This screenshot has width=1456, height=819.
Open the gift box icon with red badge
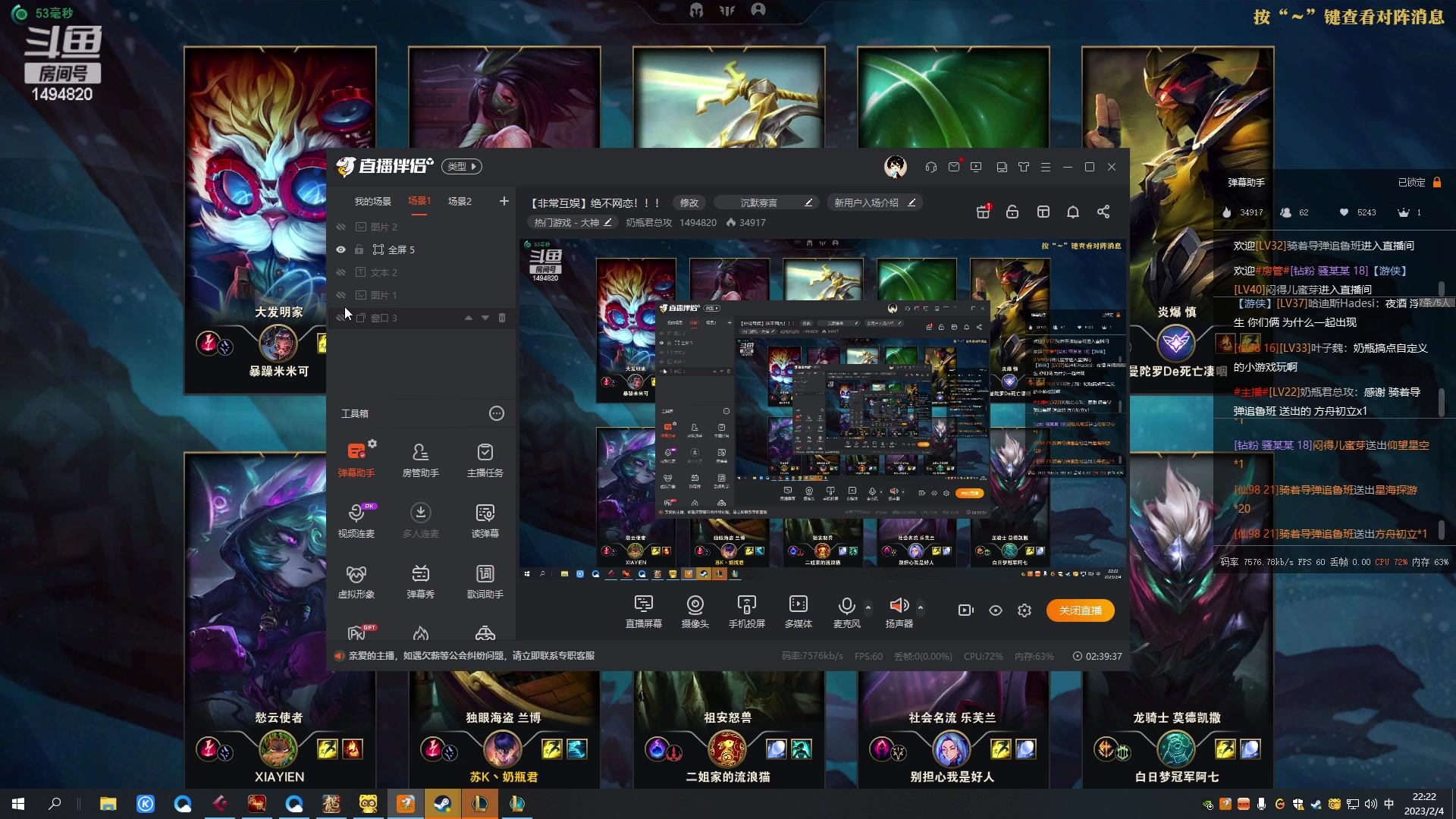(984, 212)
